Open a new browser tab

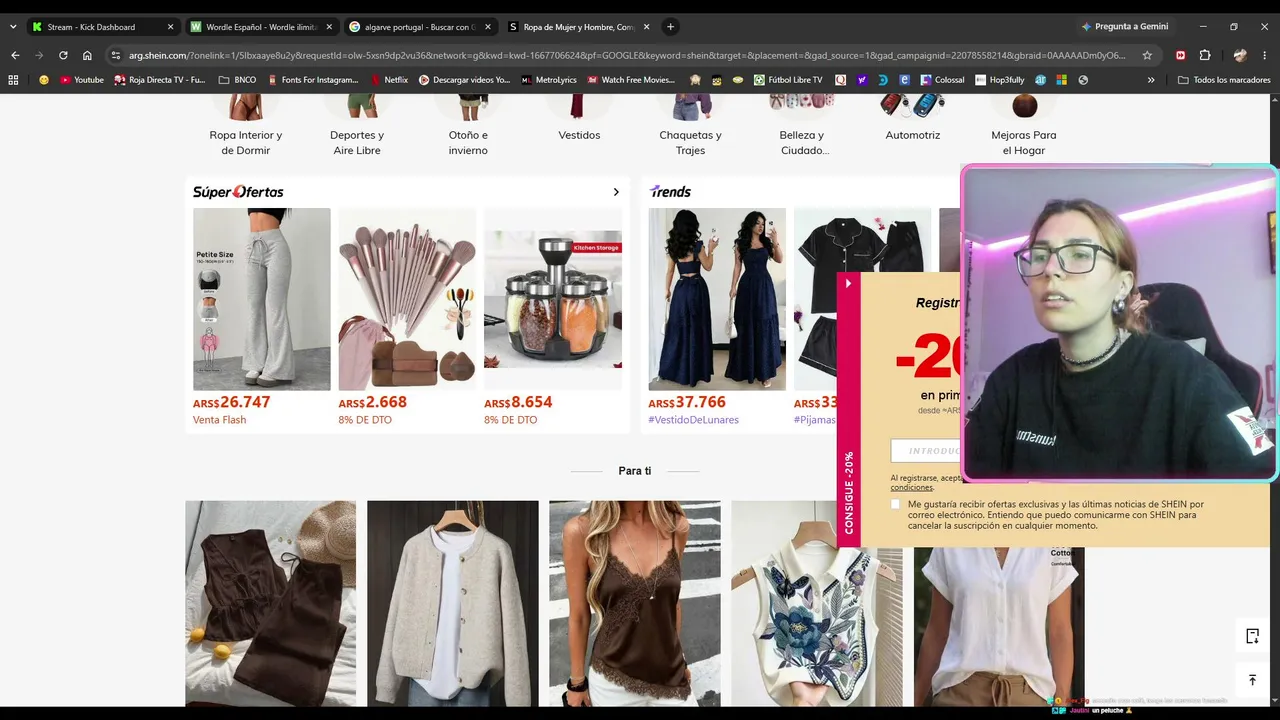[x=670, y=27]
